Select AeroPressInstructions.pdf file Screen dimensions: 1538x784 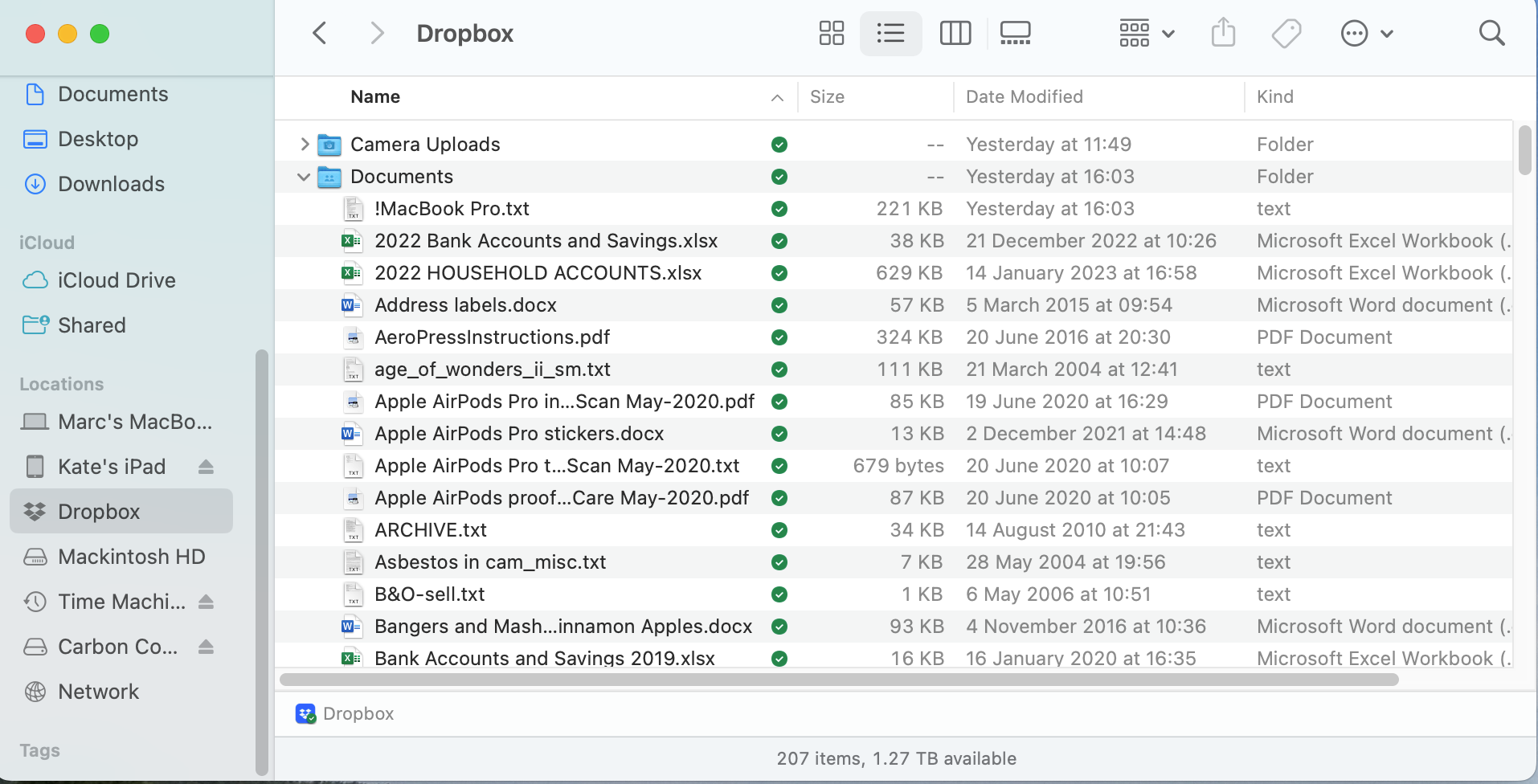point(894,337)
